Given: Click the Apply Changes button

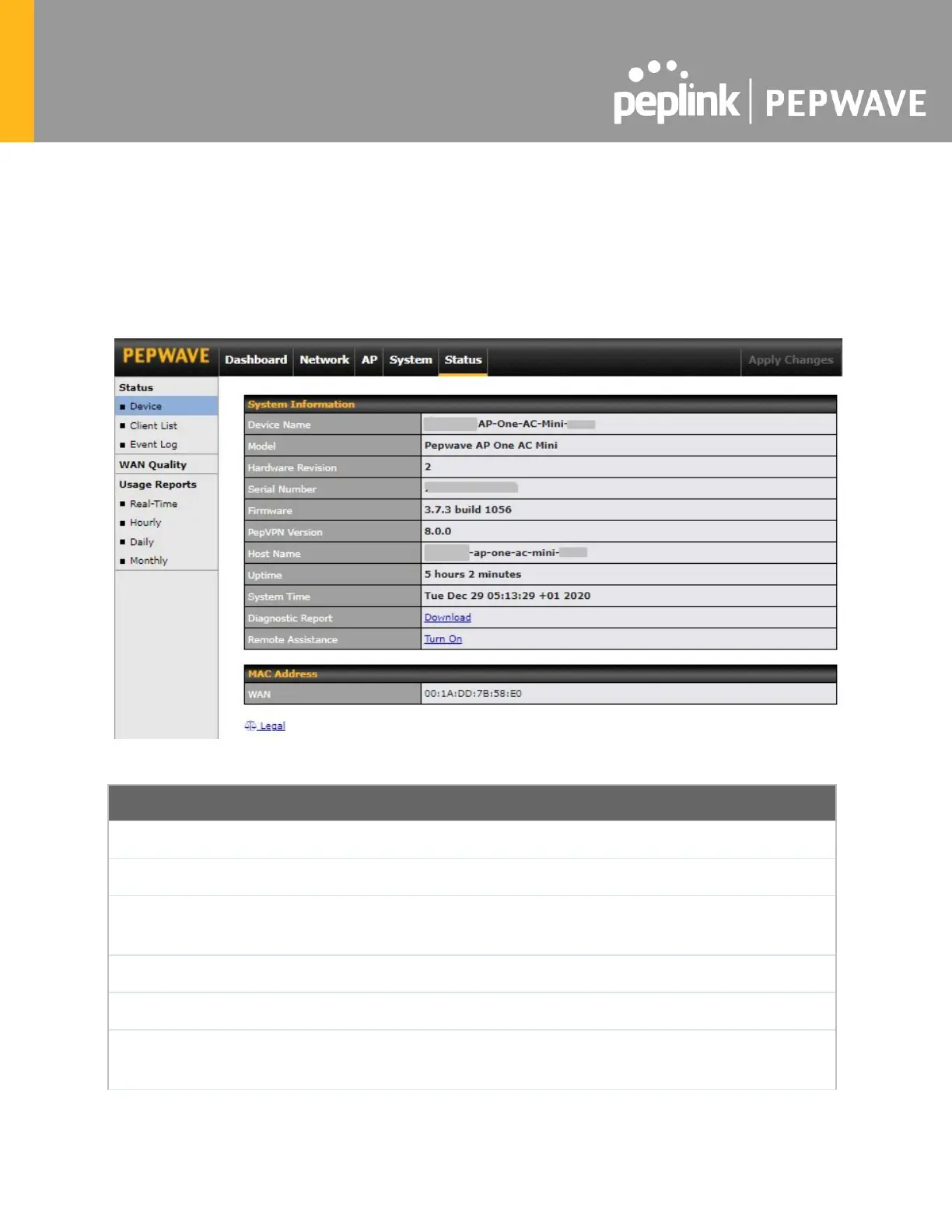Looking at the screenshot, I should 790,359.
